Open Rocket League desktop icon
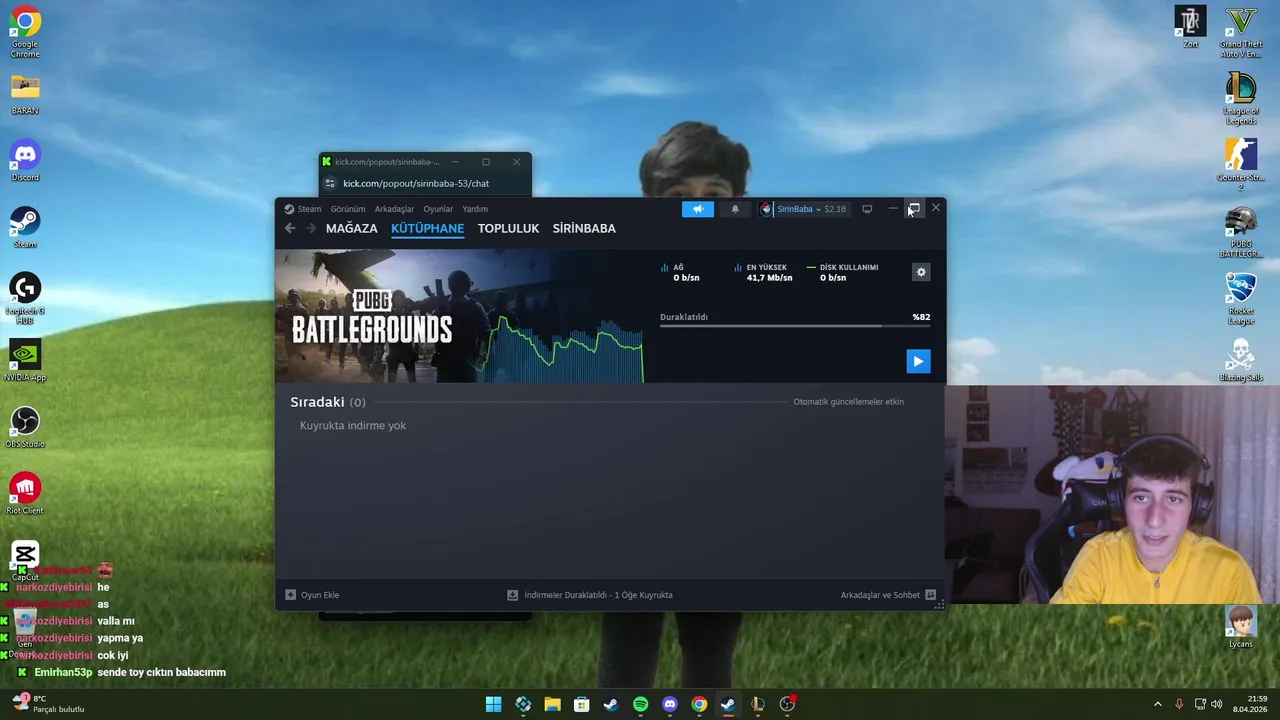The width and height of the screenshot is (1280, 720). click(1241, 299)
